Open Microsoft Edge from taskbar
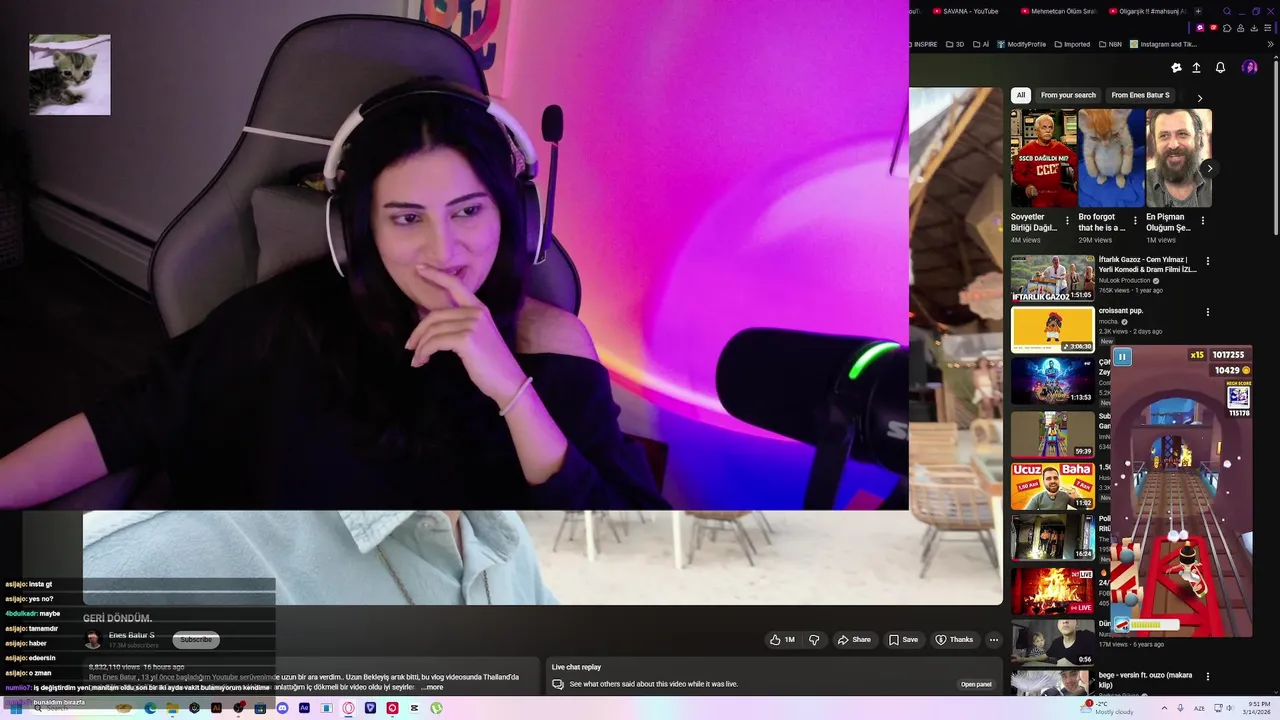The width and height of the screenshot is (1280, 720). [150, 708]
